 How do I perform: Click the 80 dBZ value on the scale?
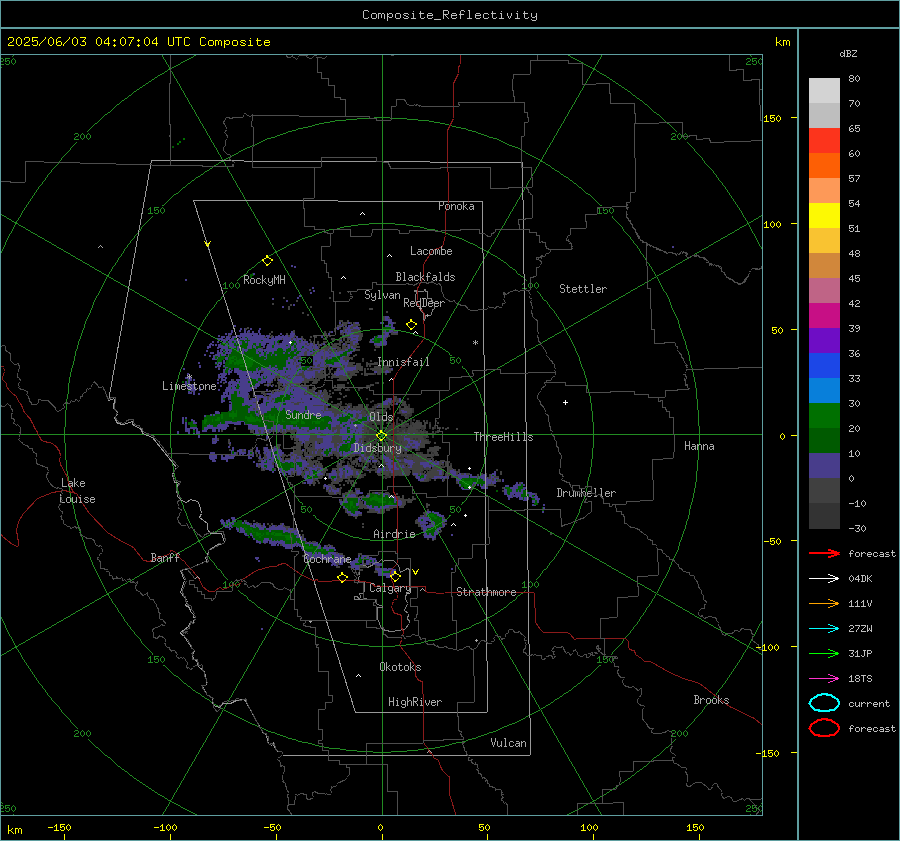[x=854, y=79]
